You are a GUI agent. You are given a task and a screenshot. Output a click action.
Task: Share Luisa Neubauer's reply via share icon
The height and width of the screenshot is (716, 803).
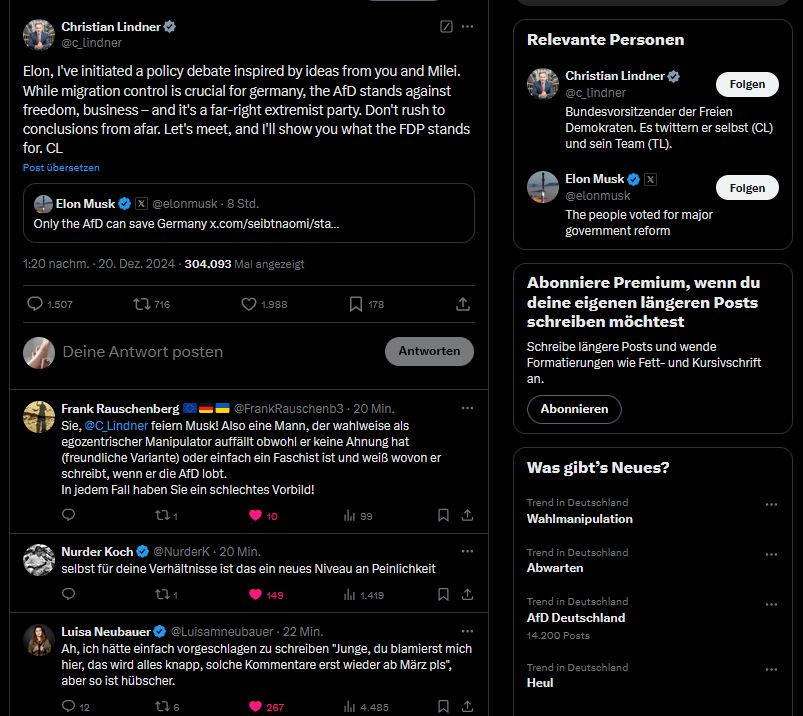(x=466, y=705)
